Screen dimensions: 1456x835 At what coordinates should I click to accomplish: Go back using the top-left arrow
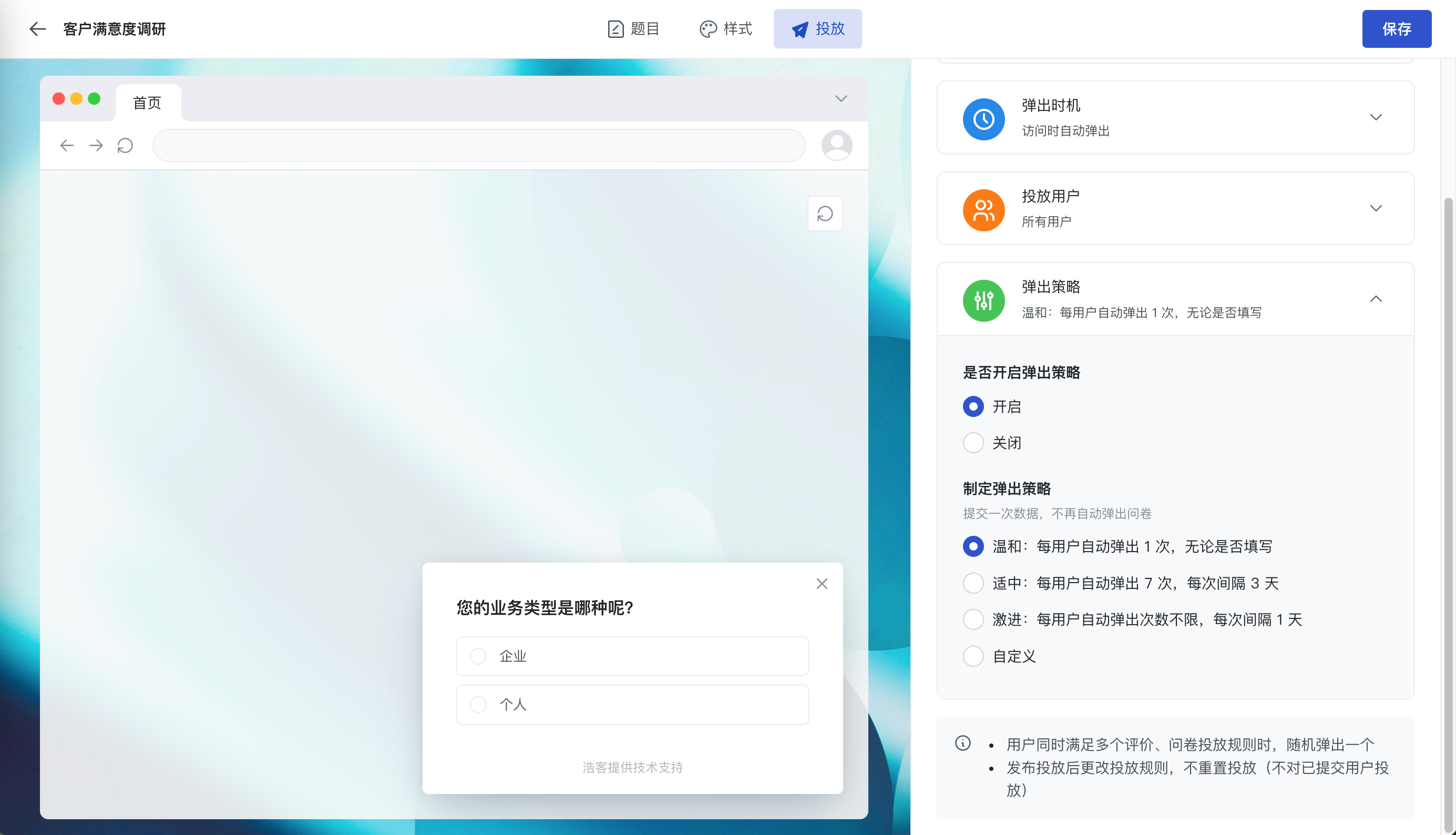37,29
